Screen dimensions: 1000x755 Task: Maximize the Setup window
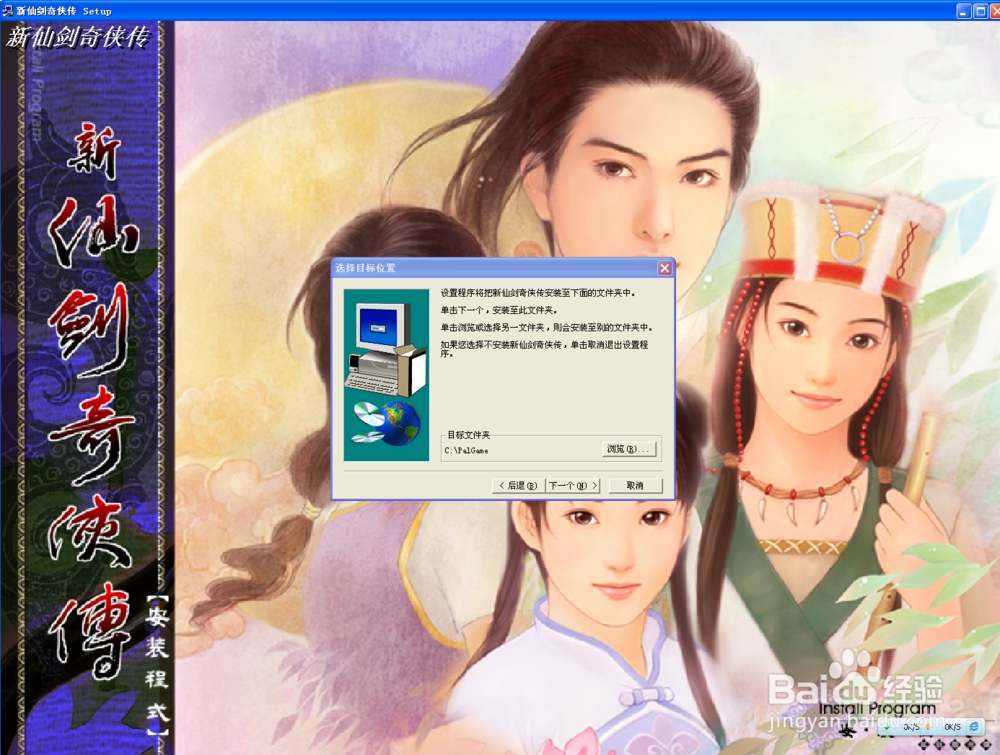click(x=981, y=11)
